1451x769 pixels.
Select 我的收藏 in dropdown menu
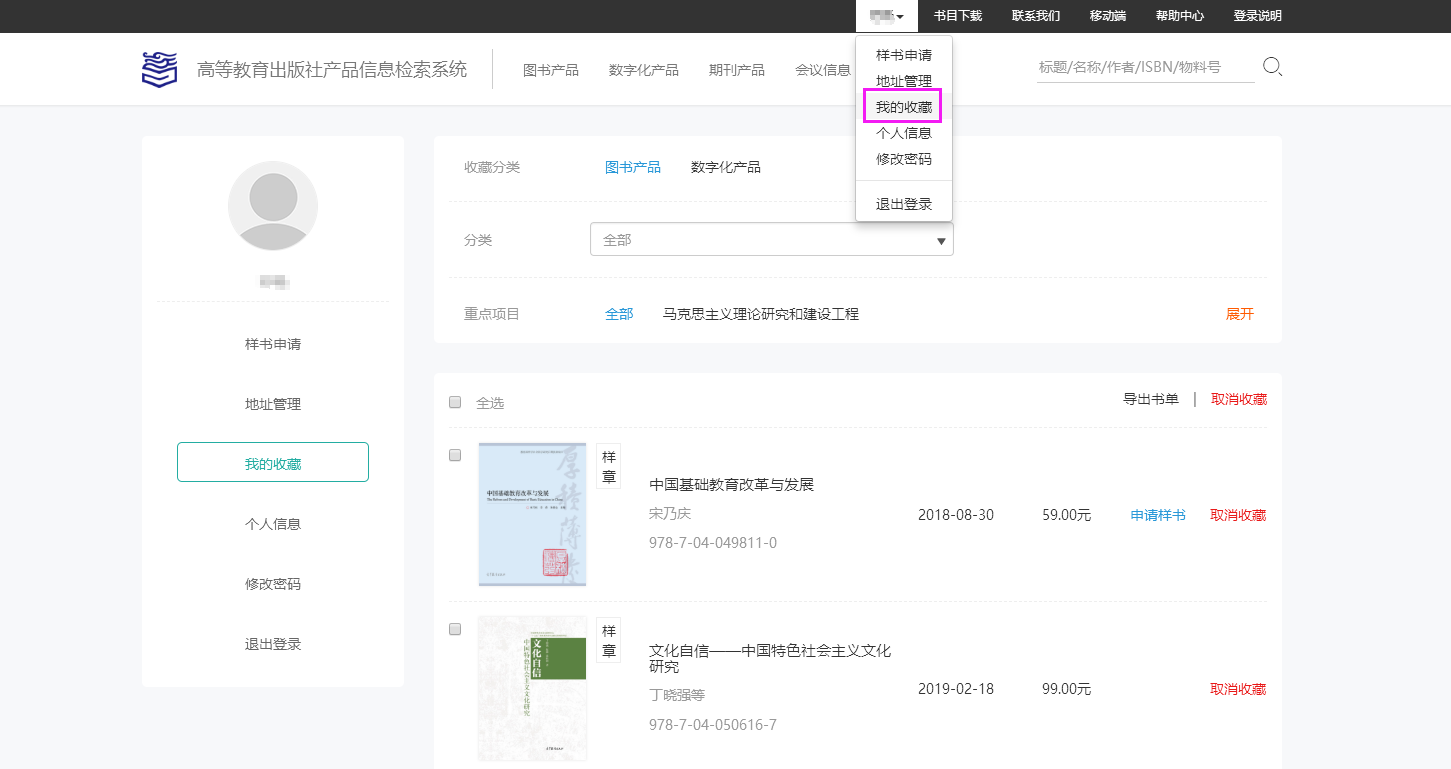(x=903, y=107)
